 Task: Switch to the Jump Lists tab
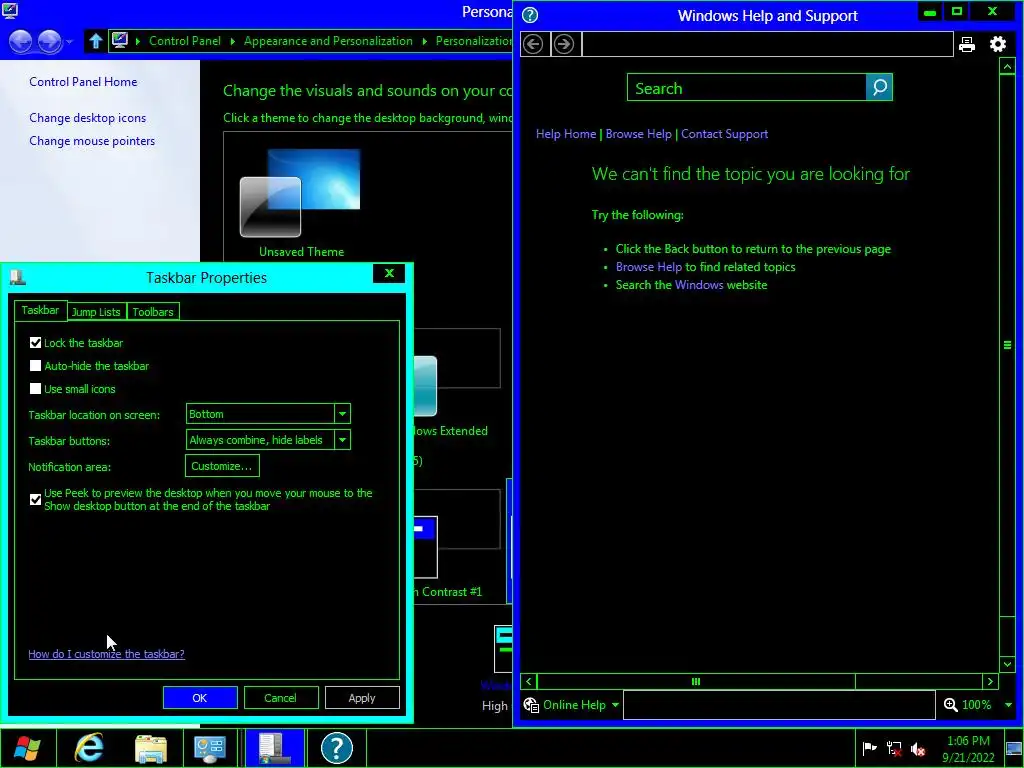(96, 312)
